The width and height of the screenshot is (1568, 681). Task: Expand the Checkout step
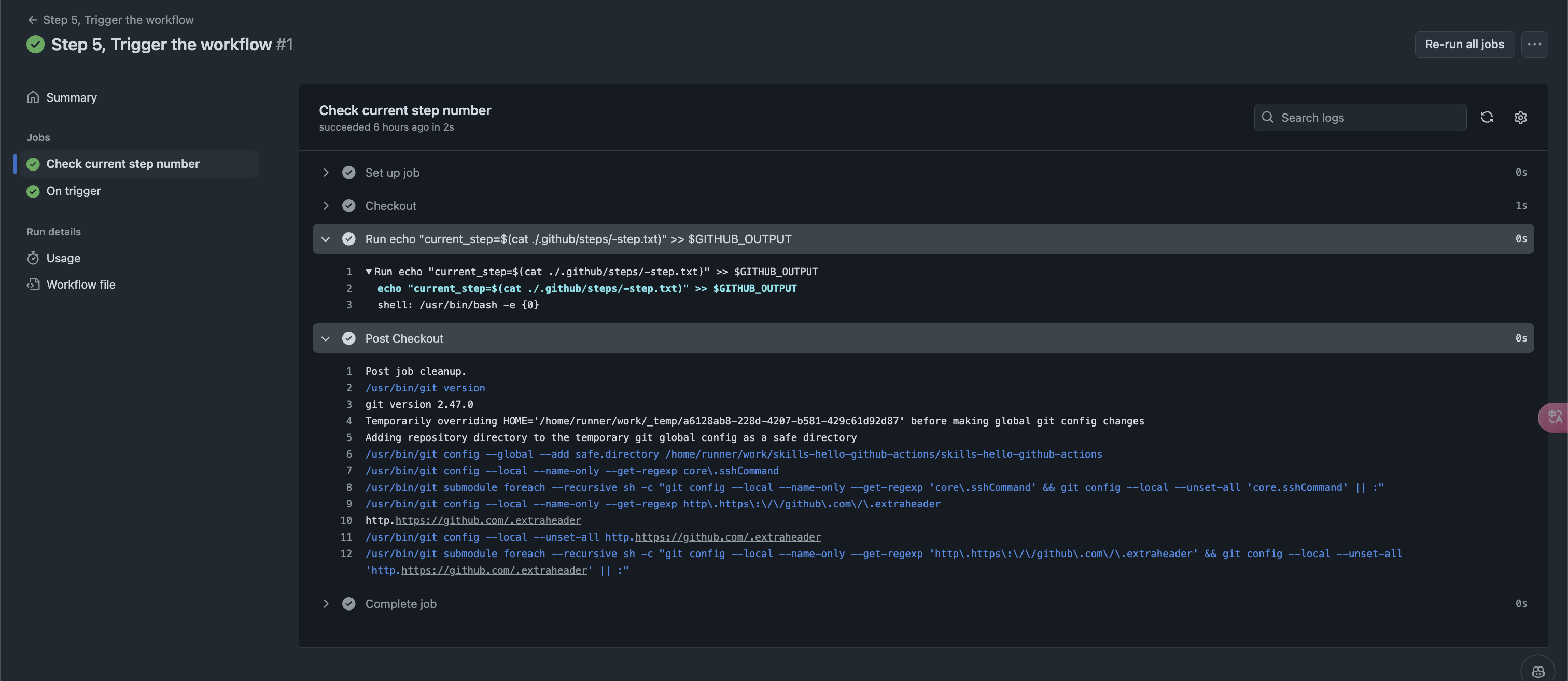pyautogui.click(x=326, y=206)
